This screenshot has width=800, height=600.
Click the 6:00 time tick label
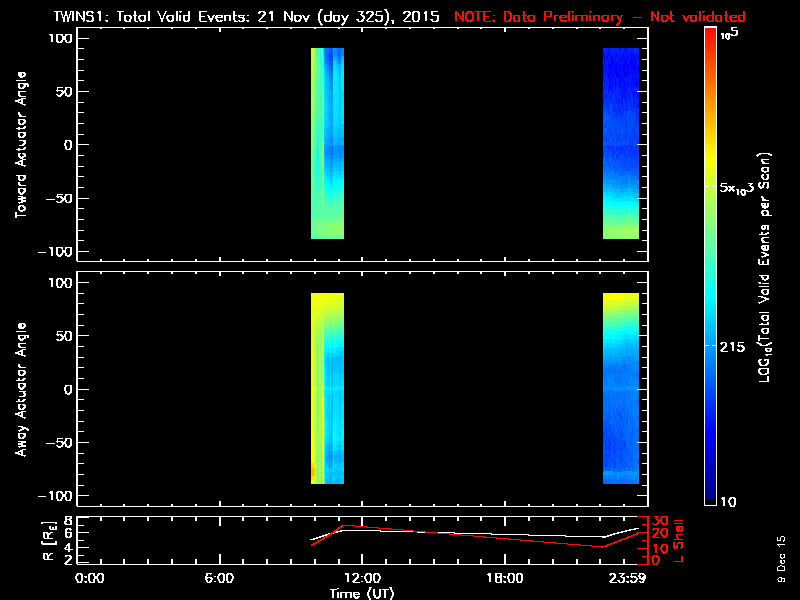(x=218, y=578)
